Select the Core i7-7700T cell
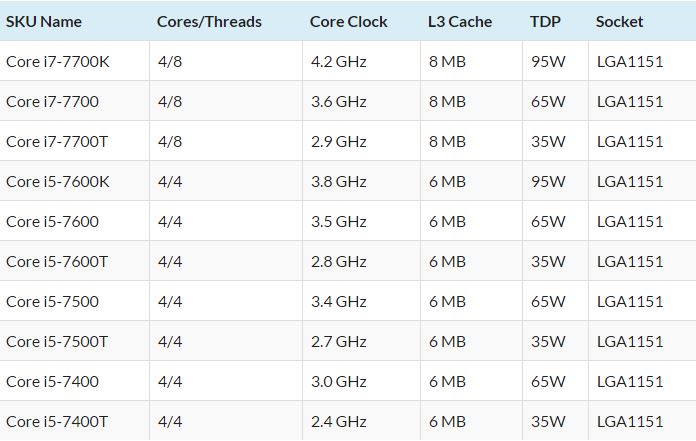The width and height of the screenshot is (696, 441). pos(57,142)
